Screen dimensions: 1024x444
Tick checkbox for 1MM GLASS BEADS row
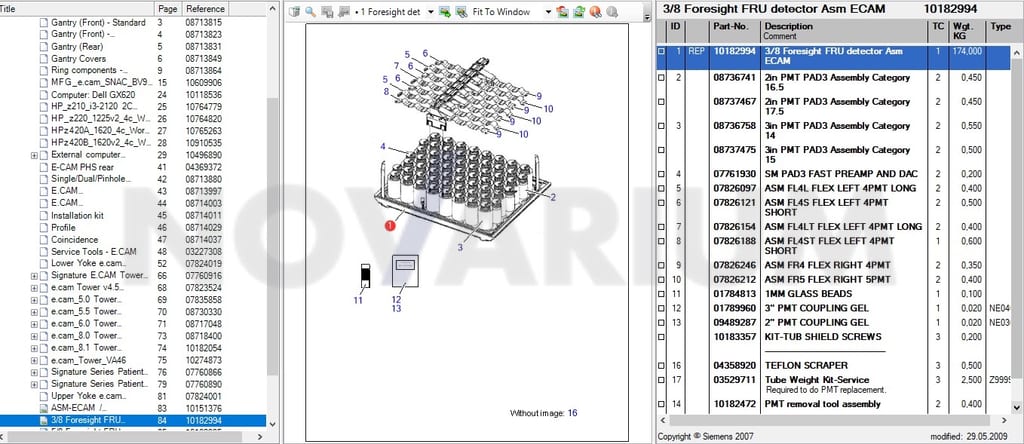coord(662,294)
